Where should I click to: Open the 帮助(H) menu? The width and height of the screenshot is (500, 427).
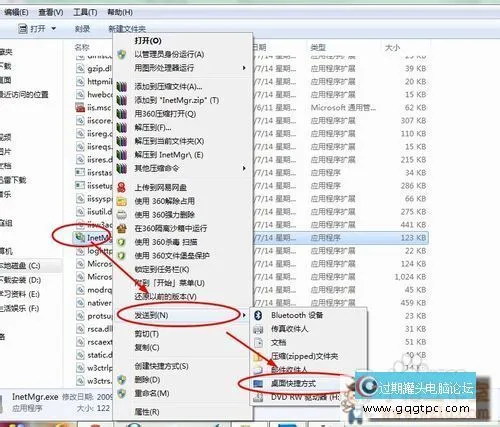120,12
